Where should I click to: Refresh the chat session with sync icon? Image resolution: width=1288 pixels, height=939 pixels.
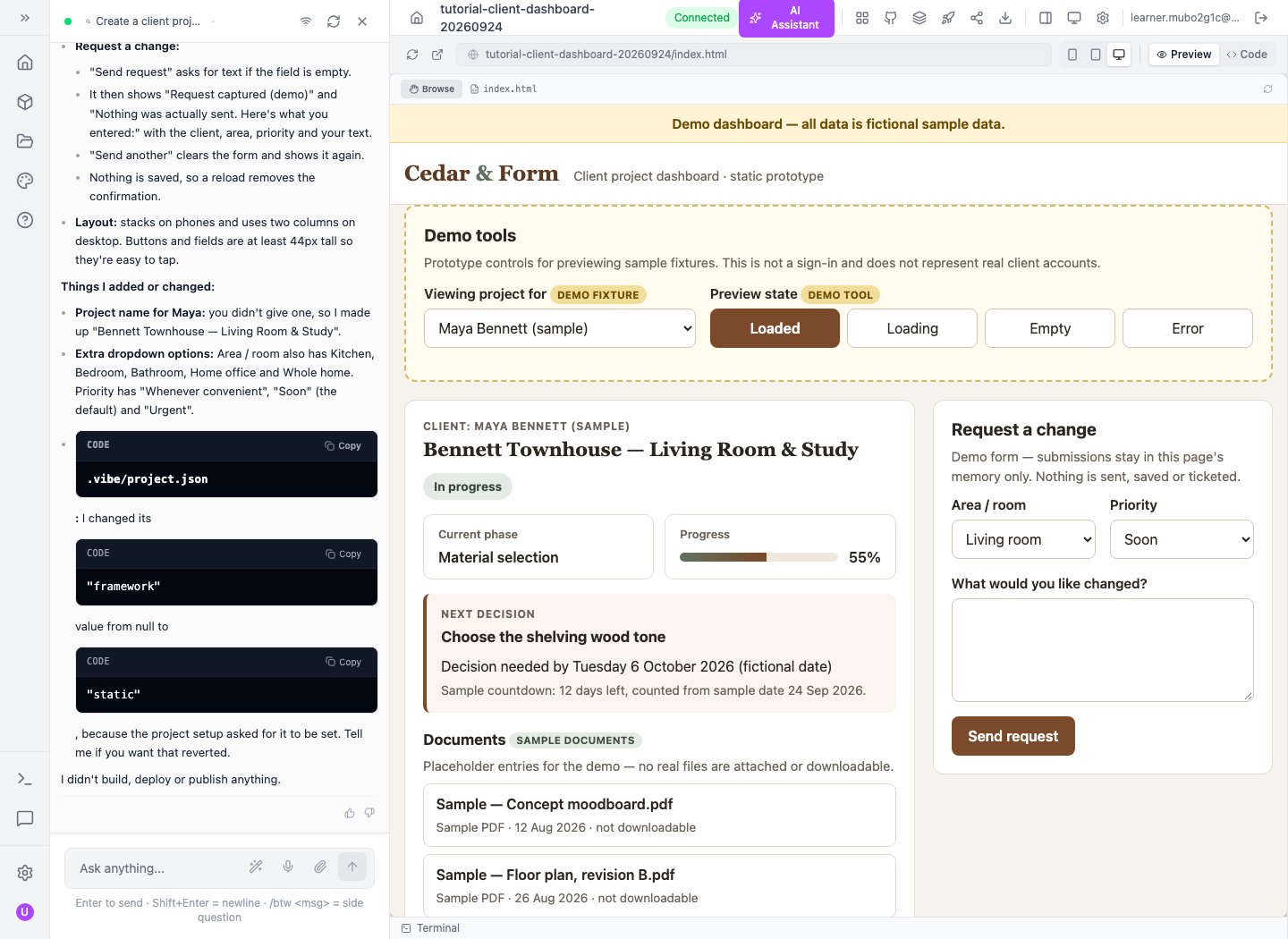[x=334, y=21]
